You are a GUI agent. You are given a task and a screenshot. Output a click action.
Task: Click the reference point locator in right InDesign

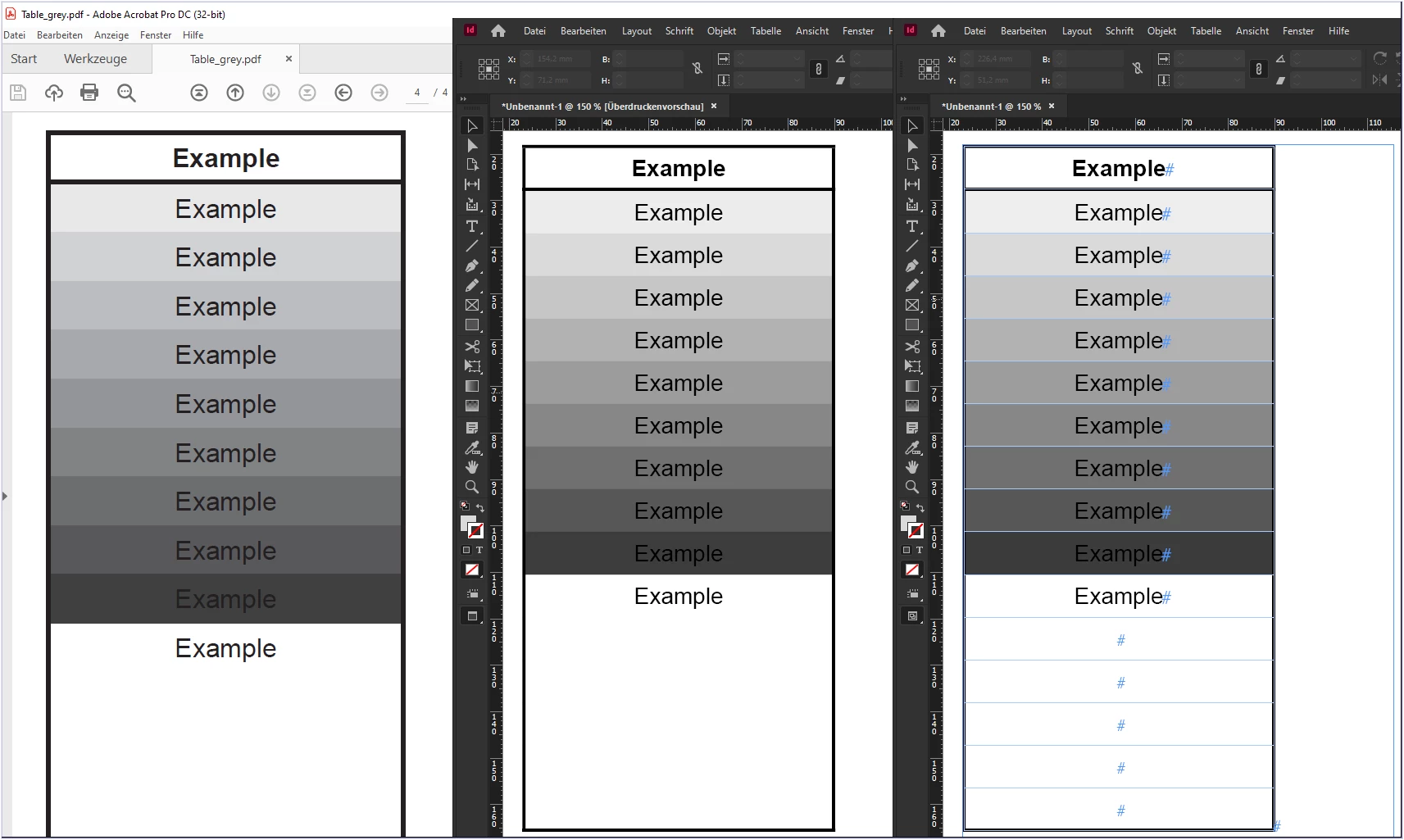click(x=929, y=69)
